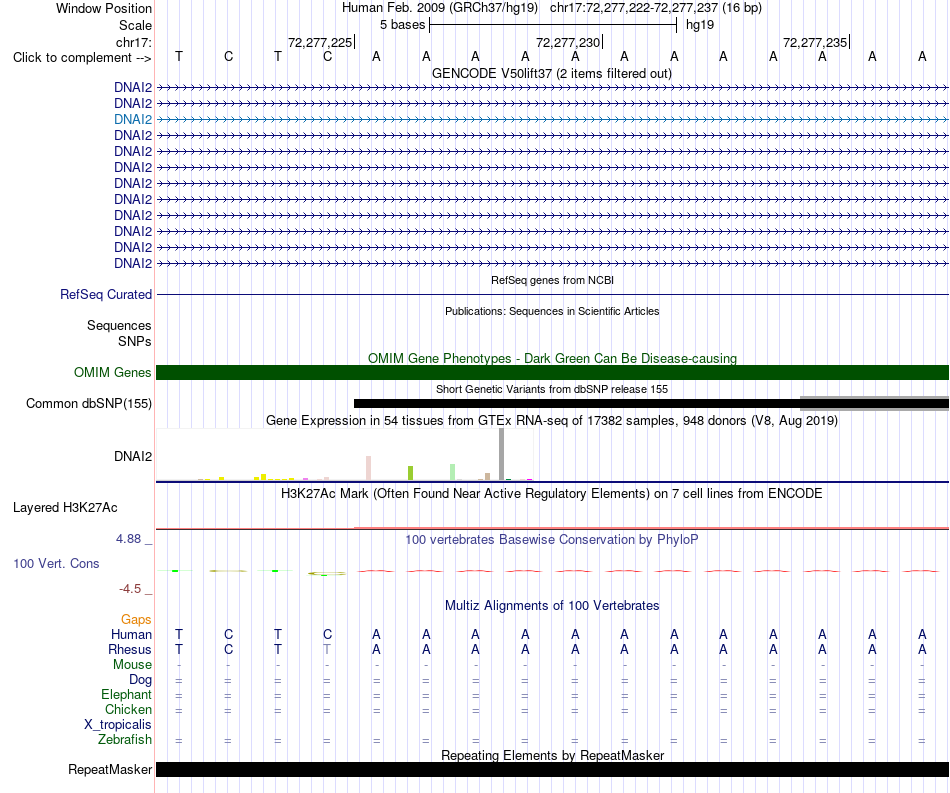Click 'Repeating Elements by RepeatMasker' title

[x=552, y=755]
